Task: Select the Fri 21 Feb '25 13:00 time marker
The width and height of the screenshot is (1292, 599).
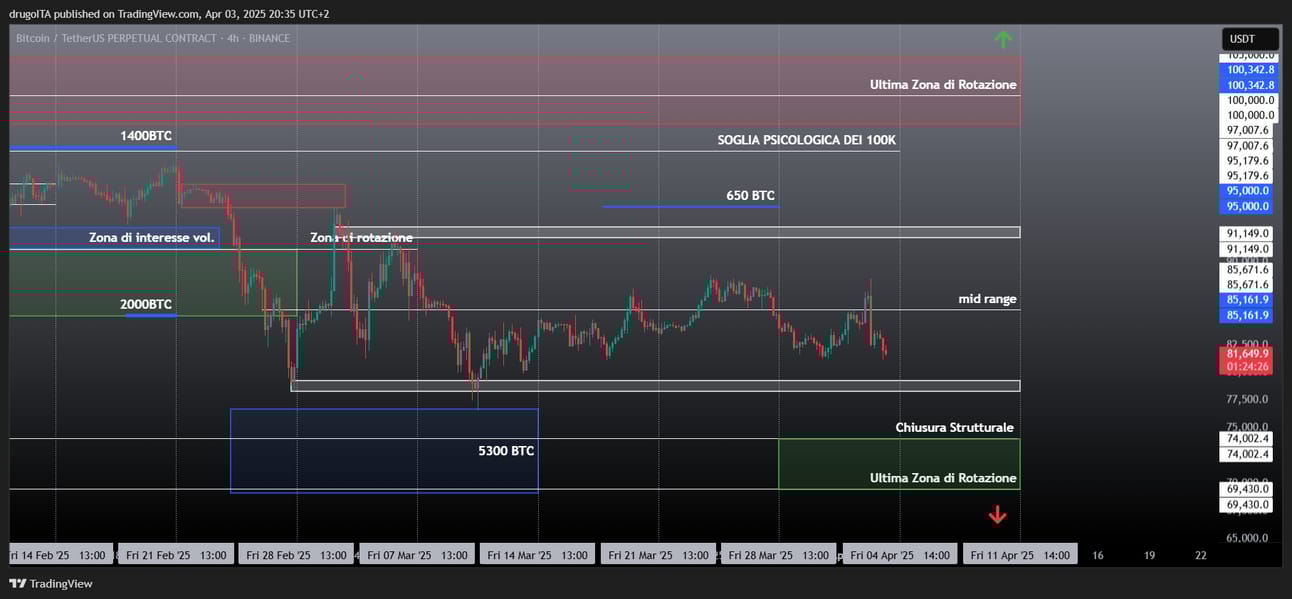Action: click(177, 555)
